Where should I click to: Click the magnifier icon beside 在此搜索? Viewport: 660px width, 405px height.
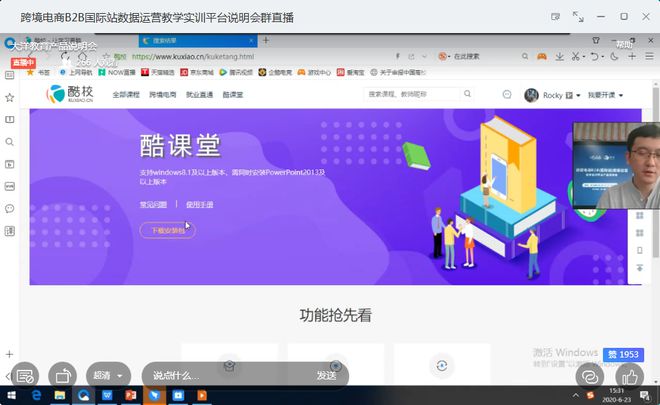pos(525,56)
